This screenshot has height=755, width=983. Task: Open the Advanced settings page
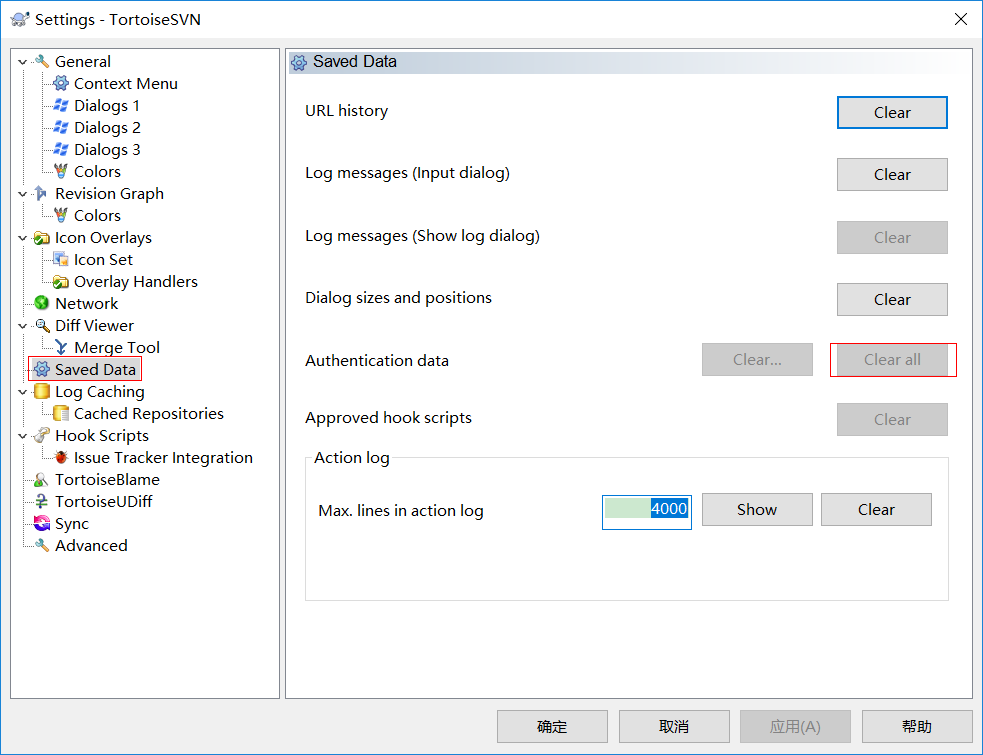click(91, 546)
